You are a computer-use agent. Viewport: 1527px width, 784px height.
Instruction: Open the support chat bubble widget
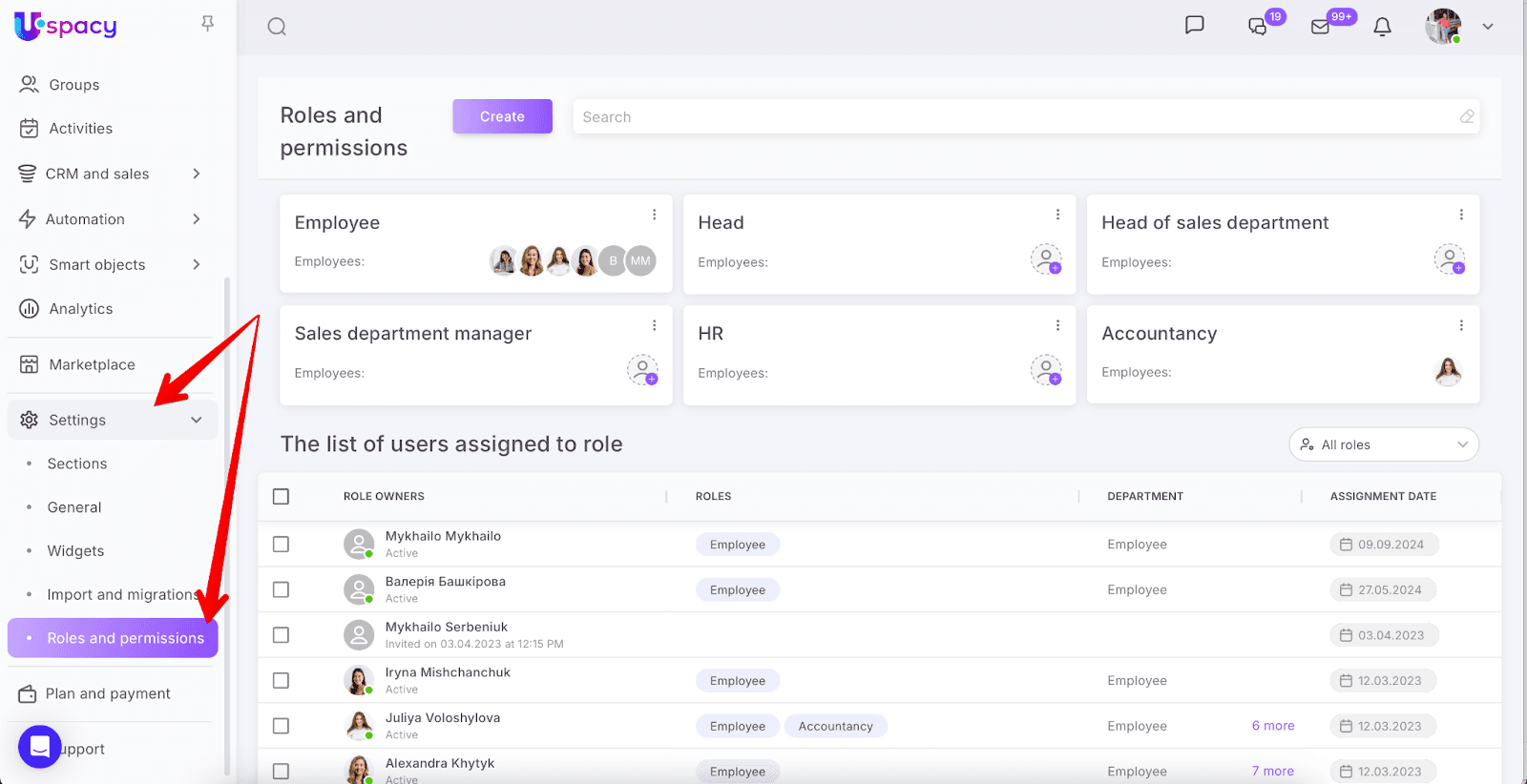[39, 747]
